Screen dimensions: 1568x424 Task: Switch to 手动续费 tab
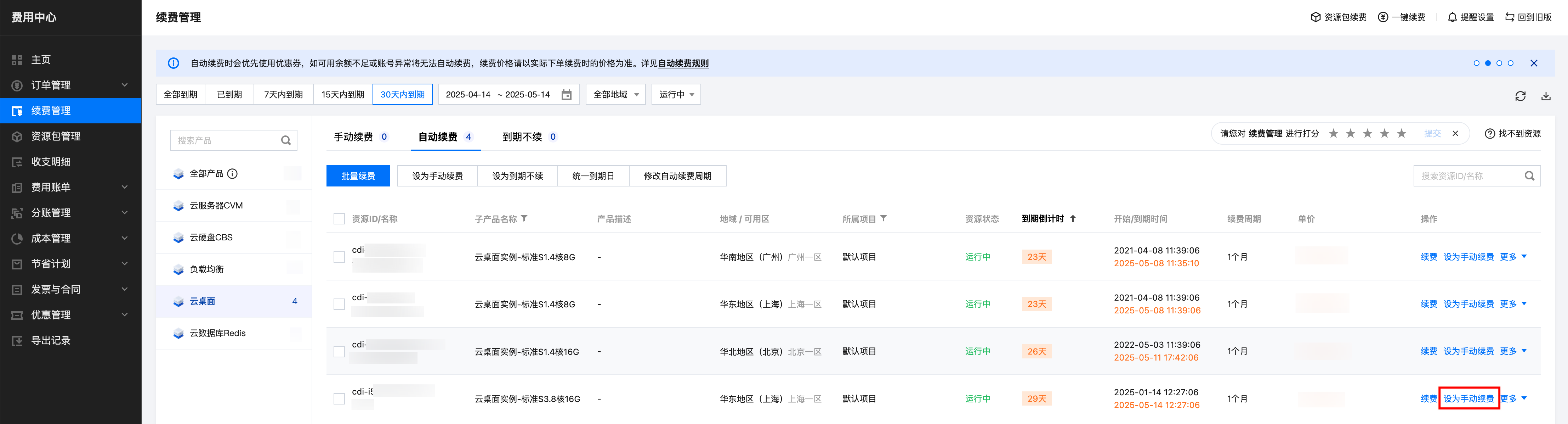360,137
